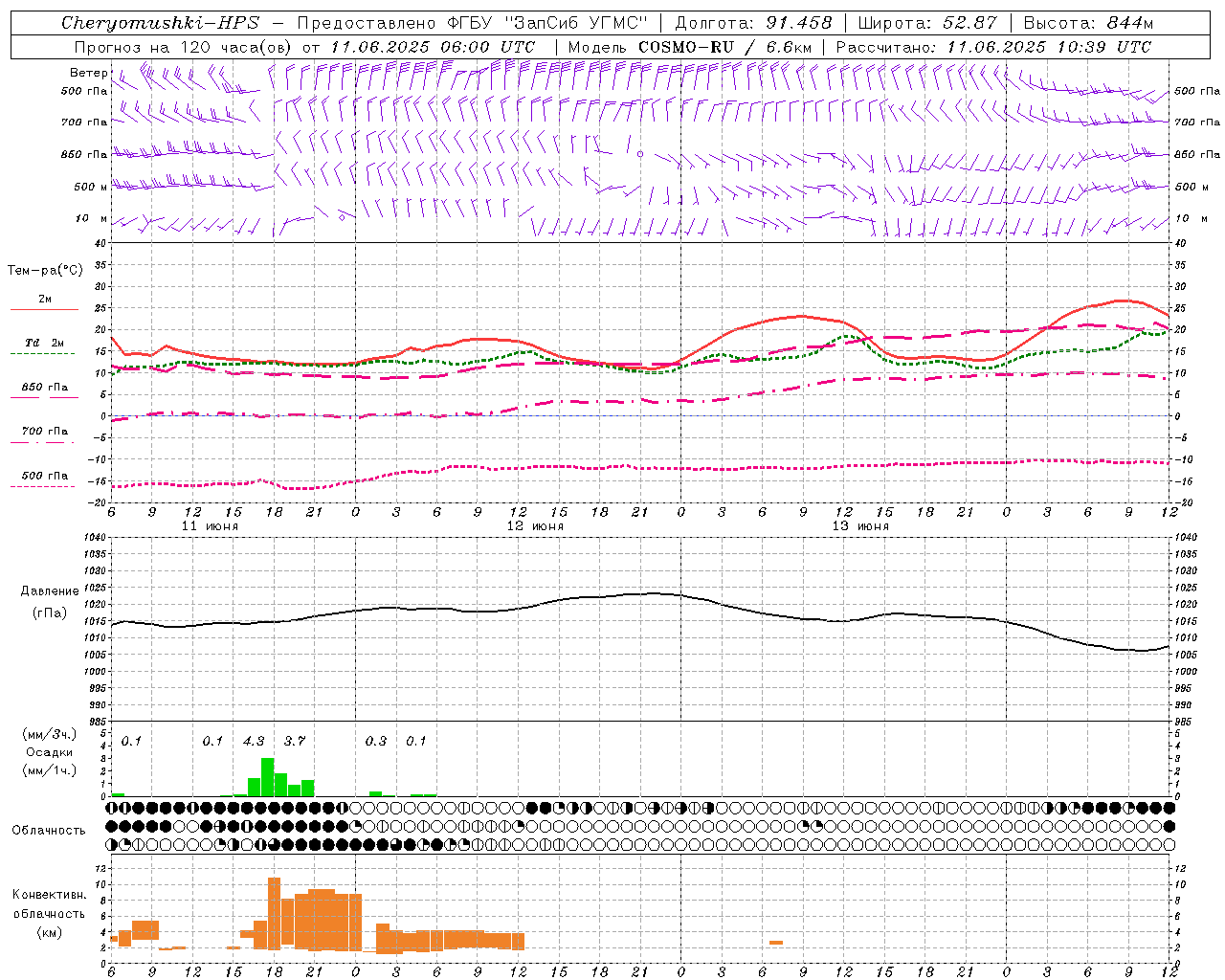1225x980 pixels.
Task: Click the '11 июня' date label
Action: [x=210, y=526]
